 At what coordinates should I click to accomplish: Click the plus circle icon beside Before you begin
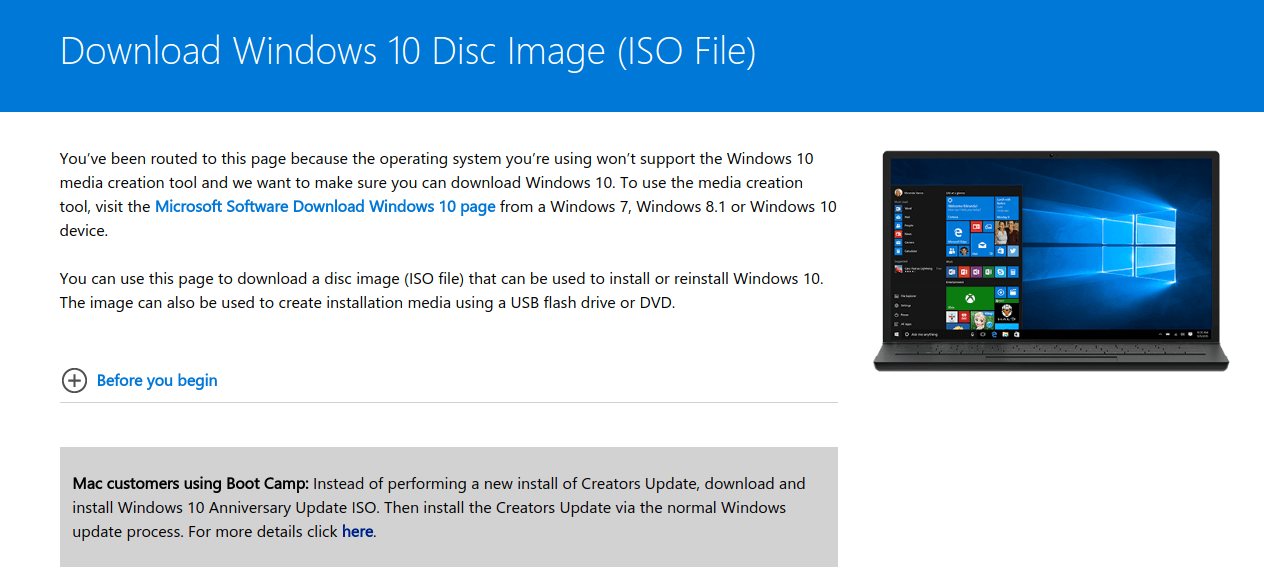[74, 380]
